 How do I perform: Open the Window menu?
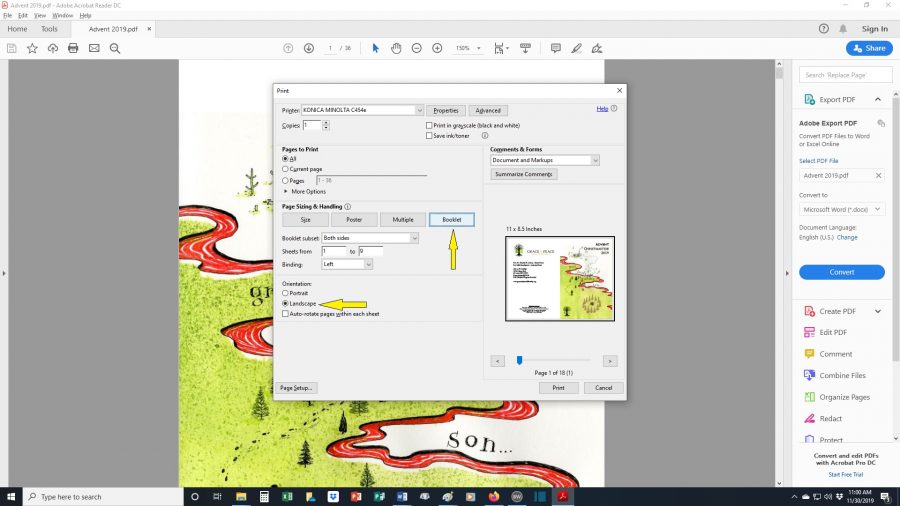click(62, 16)
